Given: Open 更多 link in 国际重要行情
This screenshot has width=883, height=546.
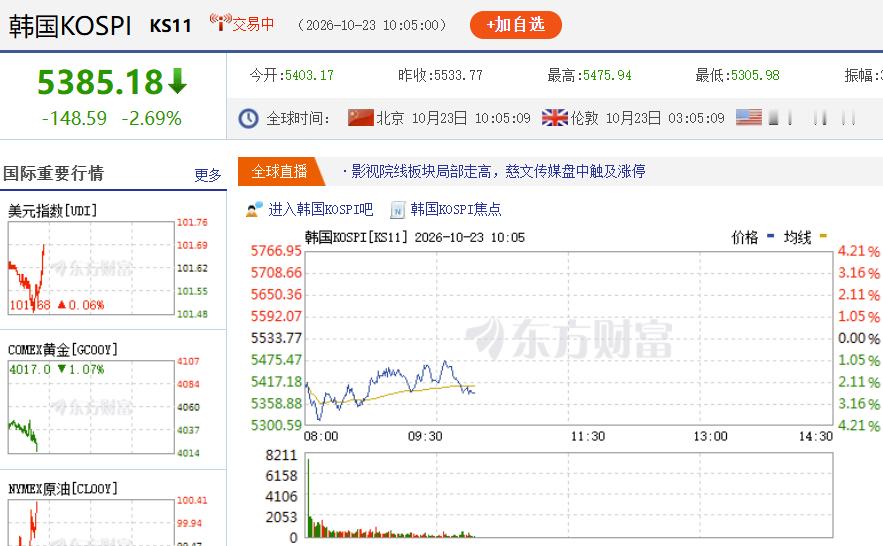Looking at the screenshot, I should (x=208, y=175).
